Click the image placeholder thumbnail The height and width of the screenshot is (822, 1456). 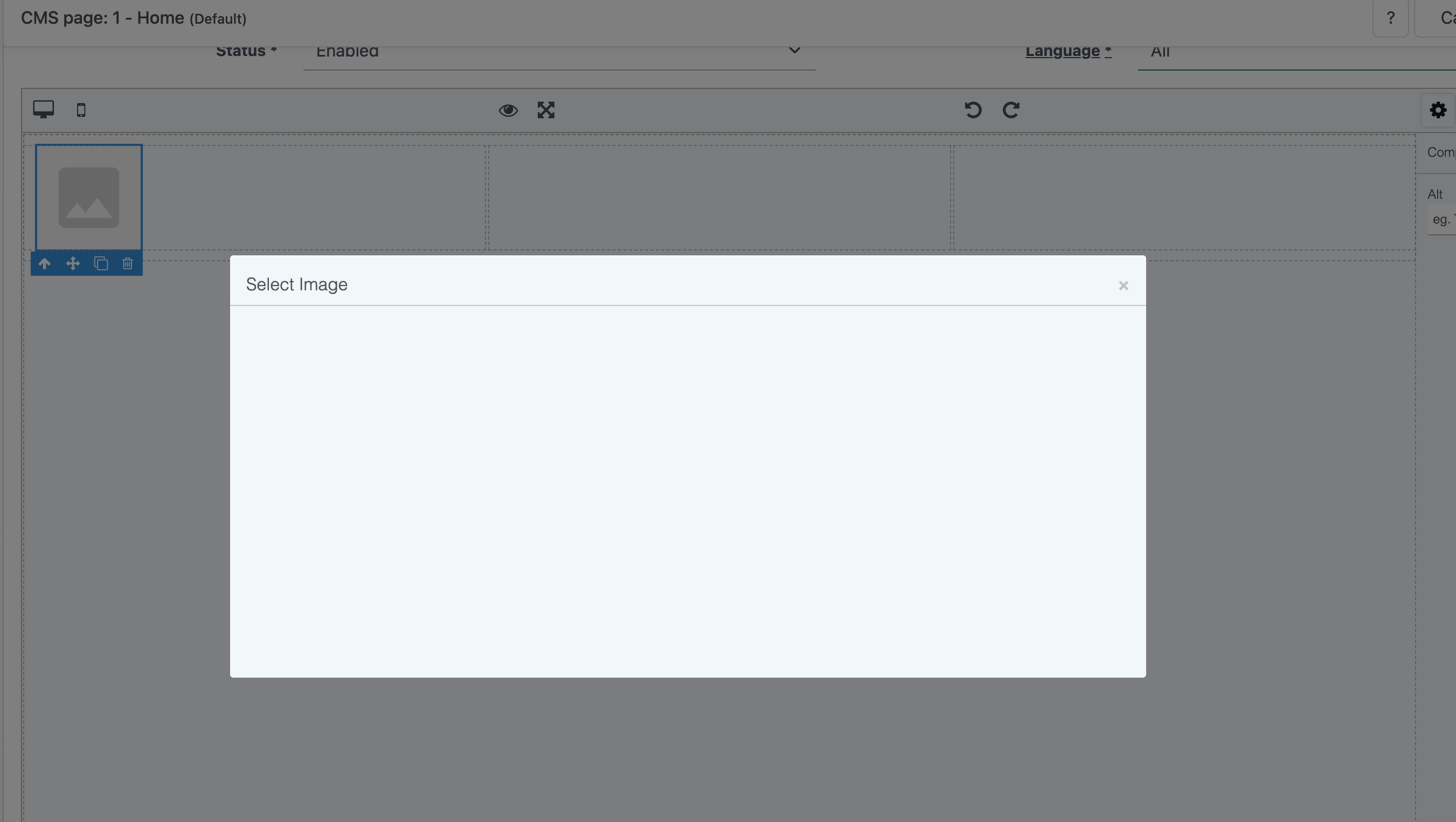(x=89, y=197)
